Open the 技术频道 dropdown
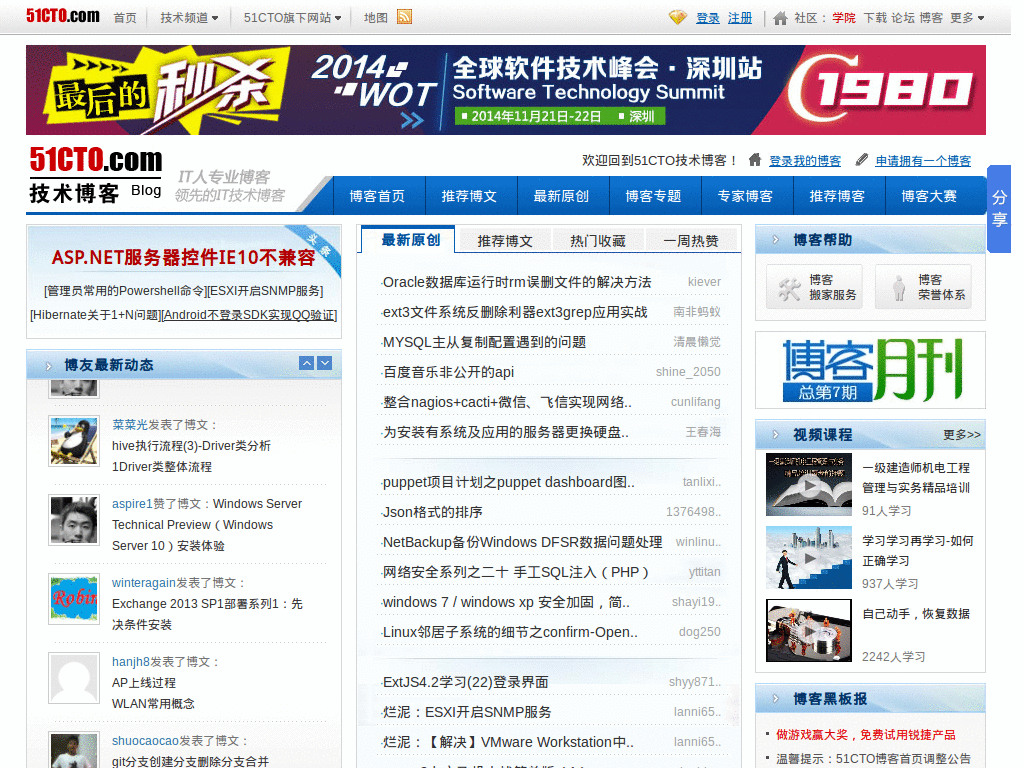Image resolution: width=1024 pixels, height=768 pixels. point(189,18)
